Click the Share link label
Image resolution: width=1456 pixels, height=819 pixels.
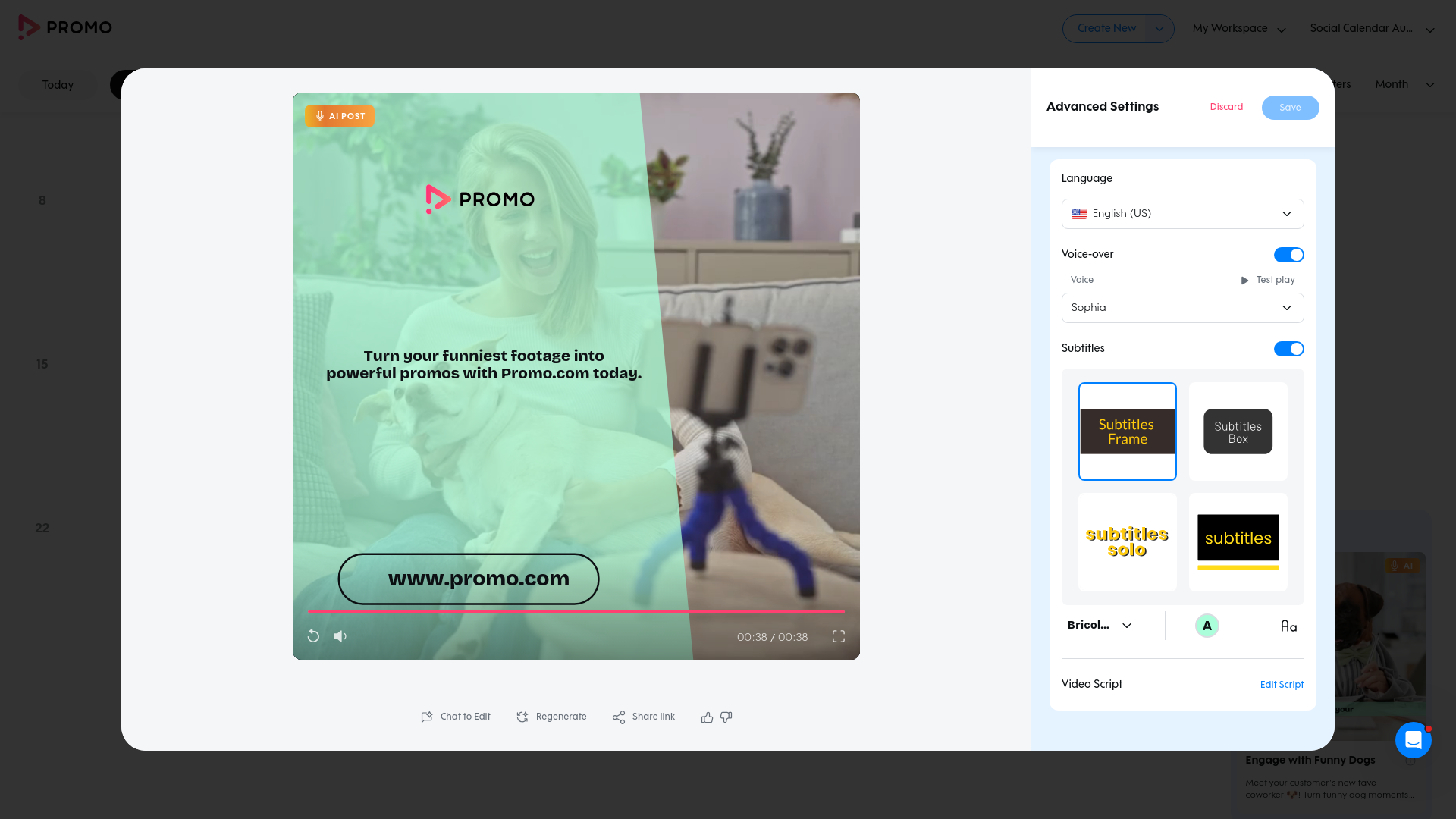tap(654, 717)
